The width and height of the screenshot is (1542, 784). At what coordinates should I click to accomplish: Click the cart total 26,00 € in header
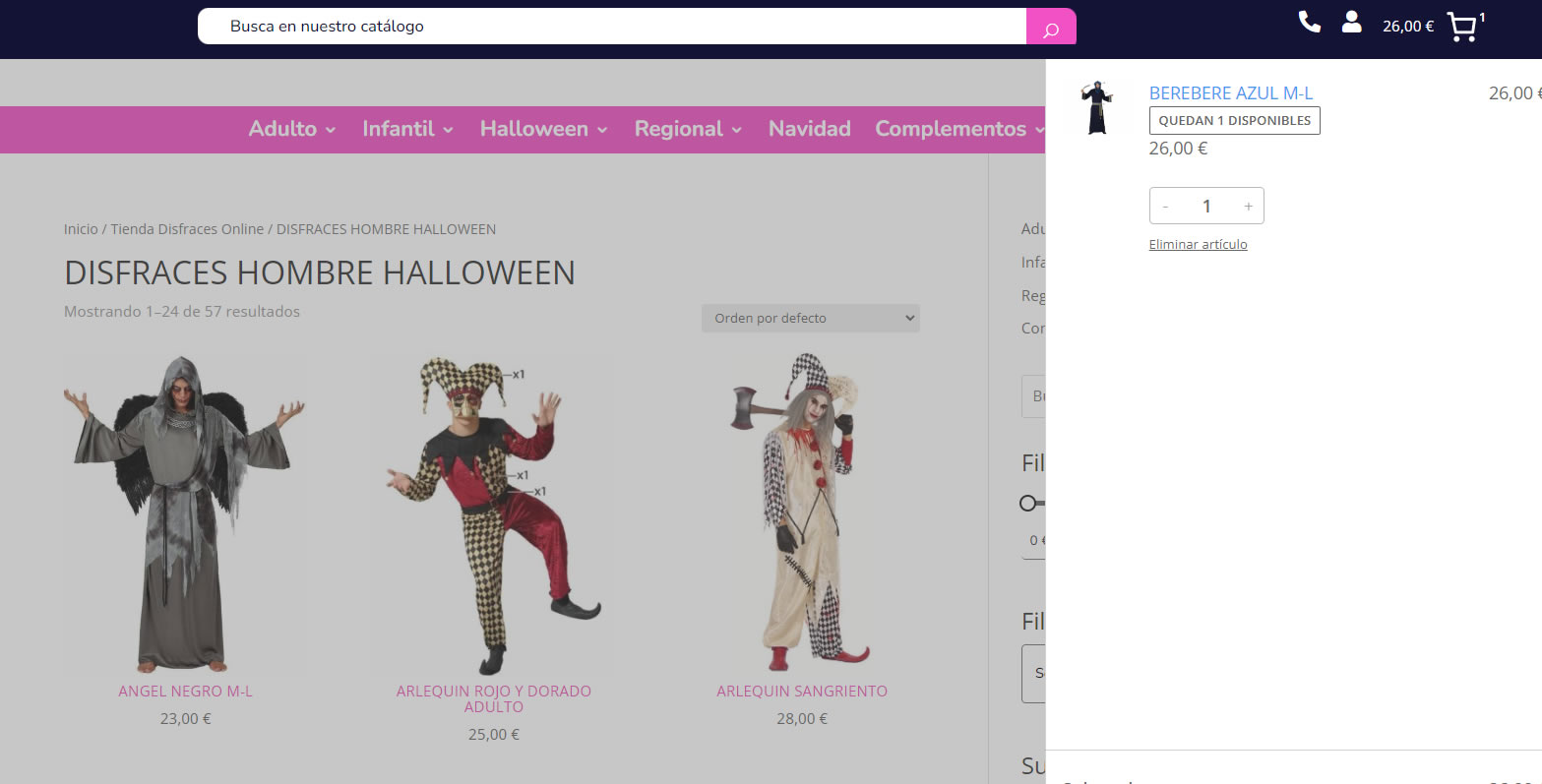tap(1408, 27)
